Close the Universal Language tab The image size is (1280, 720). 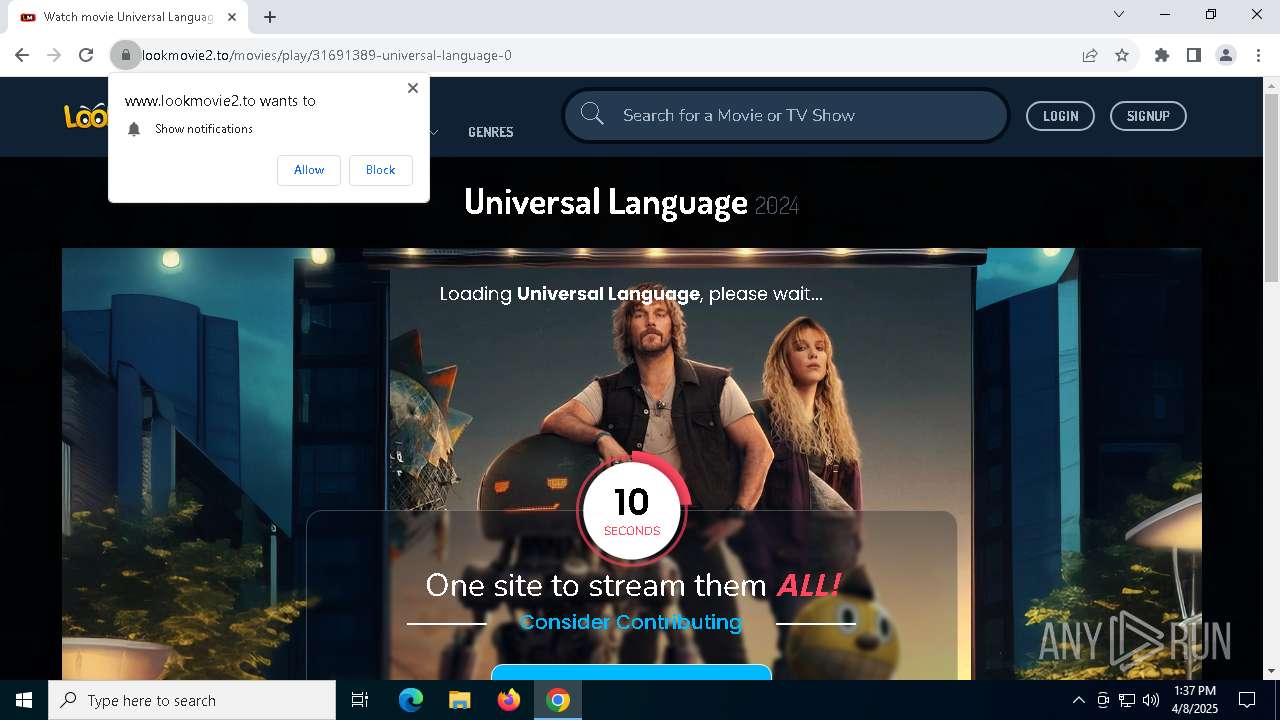232,17
